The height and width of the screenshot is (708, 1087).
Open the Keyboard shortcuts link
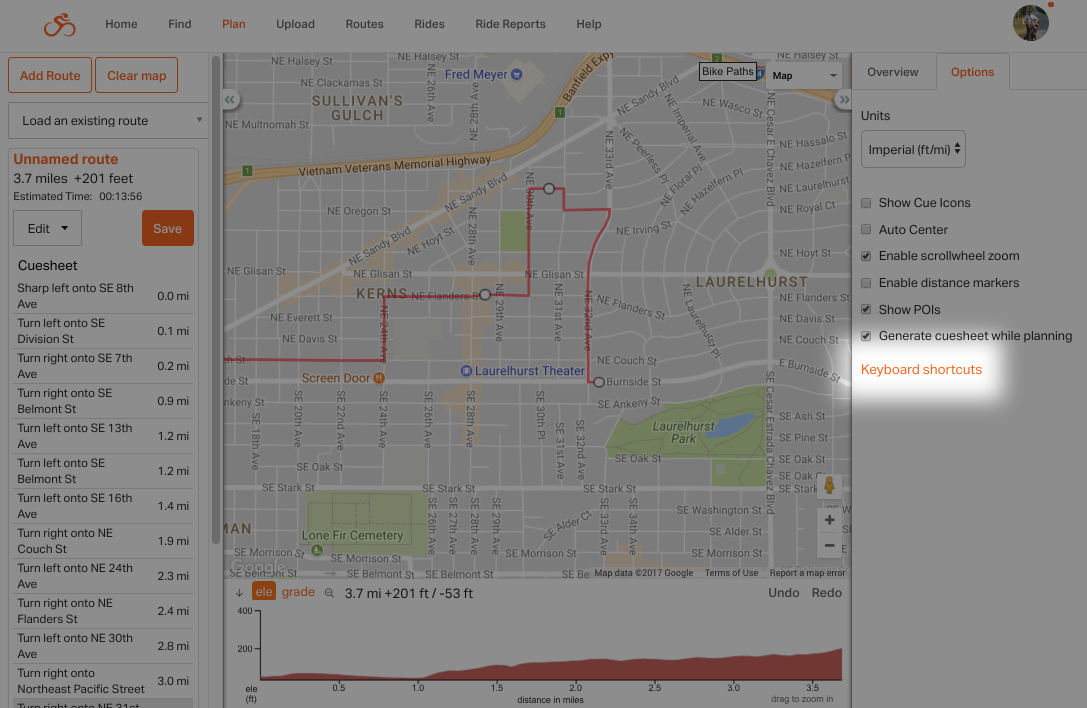(x=921, y=370)
